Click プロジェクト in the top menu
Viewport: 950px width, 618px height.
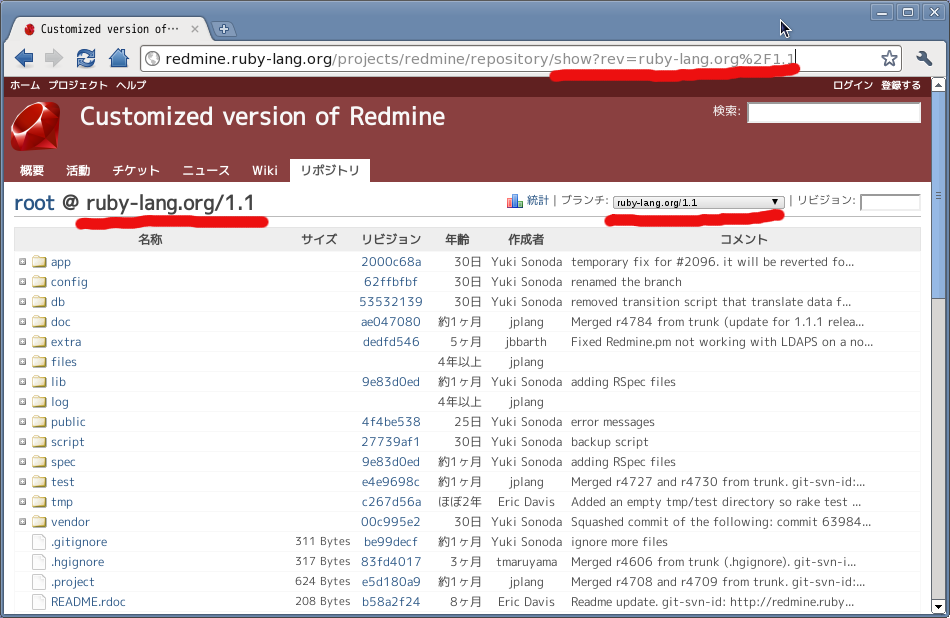(x=78, y=85)
